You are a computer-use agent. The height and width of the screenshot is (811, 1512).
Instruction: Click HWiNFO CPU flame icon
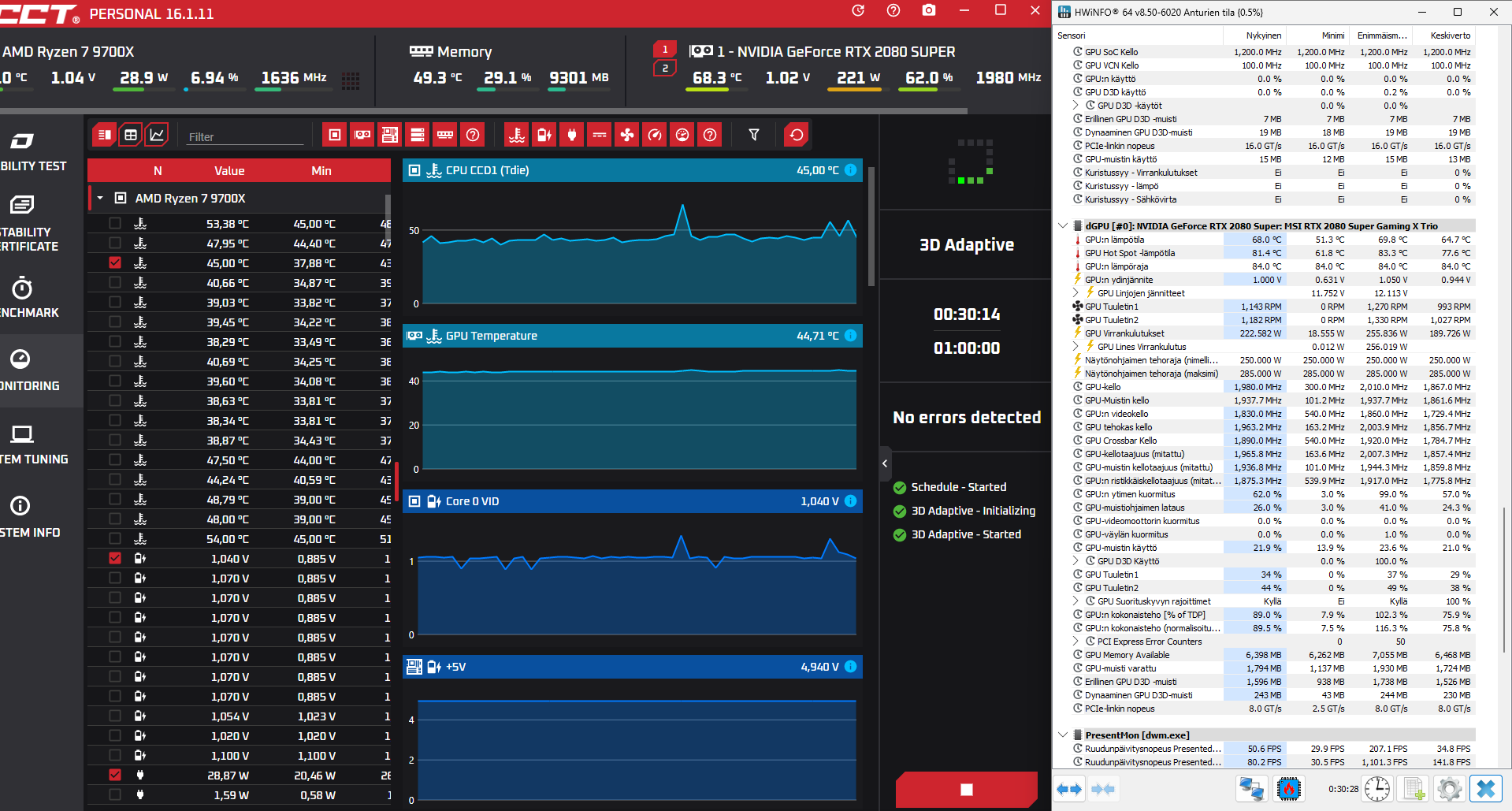click(1289, 789)
